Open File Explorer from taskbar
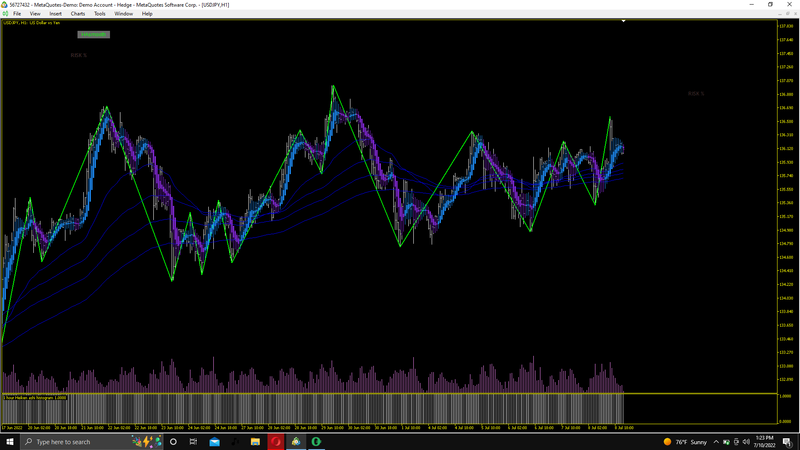Viewport: 800px width, 450px height. (x=255, y=442)
